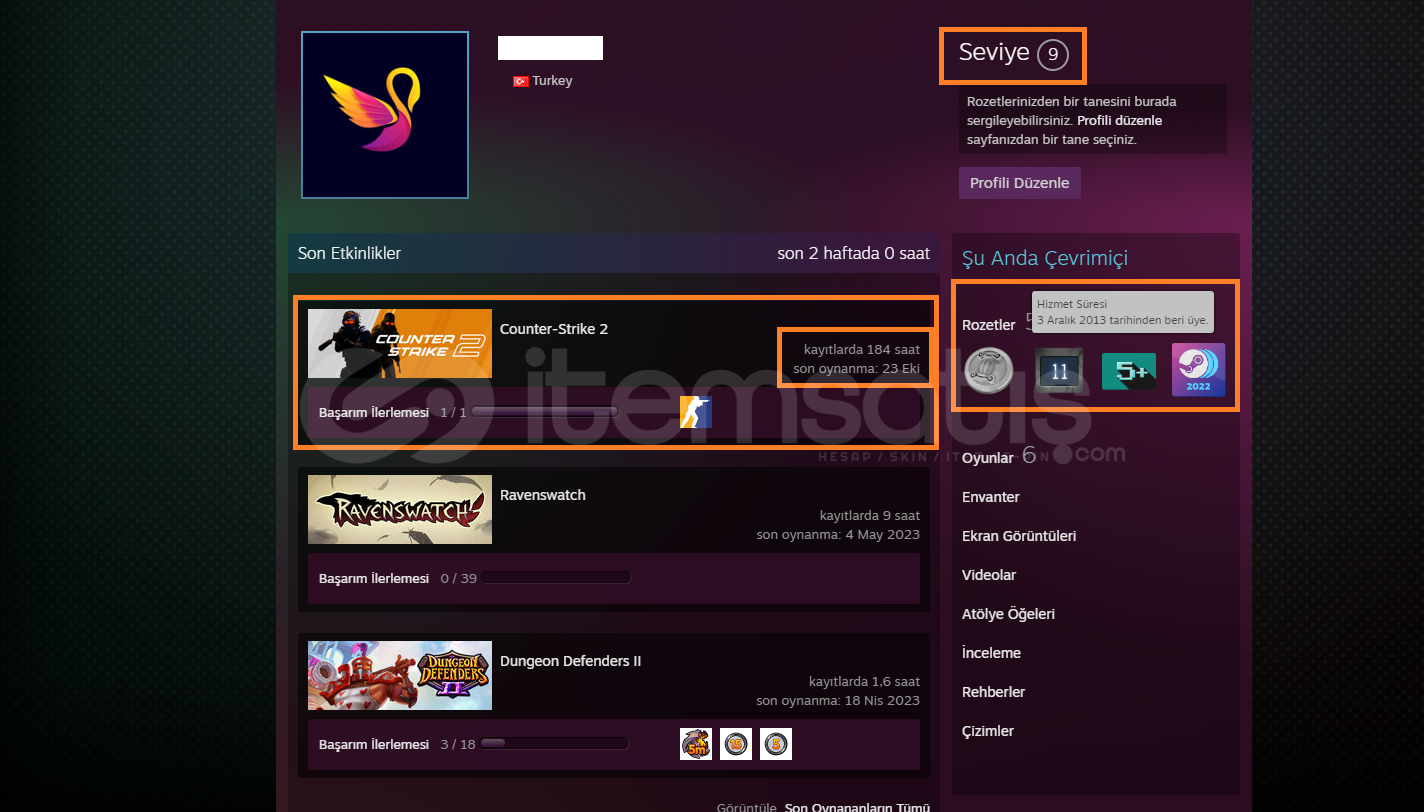This screenshot has height=812, width=1424.
Task: Go to Ekran Görüntüleri
Action: pyautogui.click(x=1019, y=536)
